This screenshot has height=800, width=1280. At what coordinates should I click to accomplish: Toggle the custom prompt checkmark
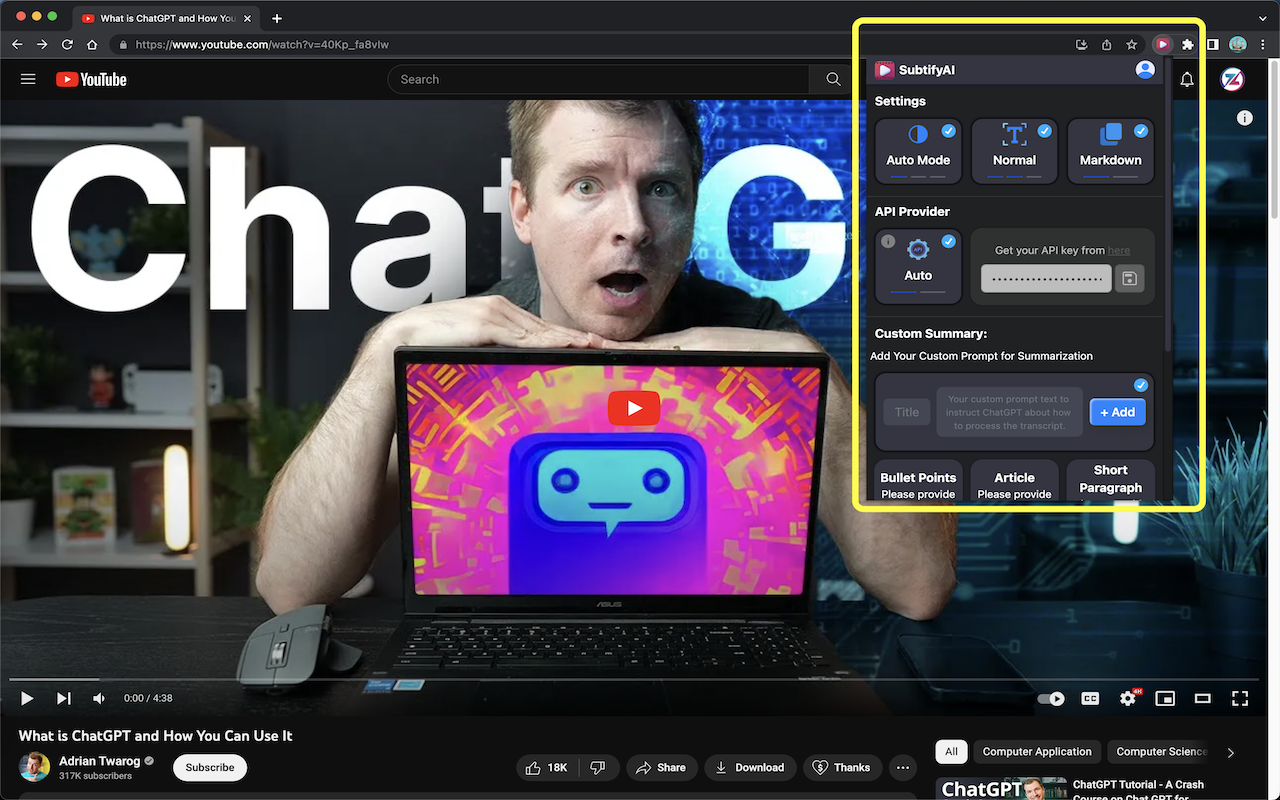(1141, 385)
